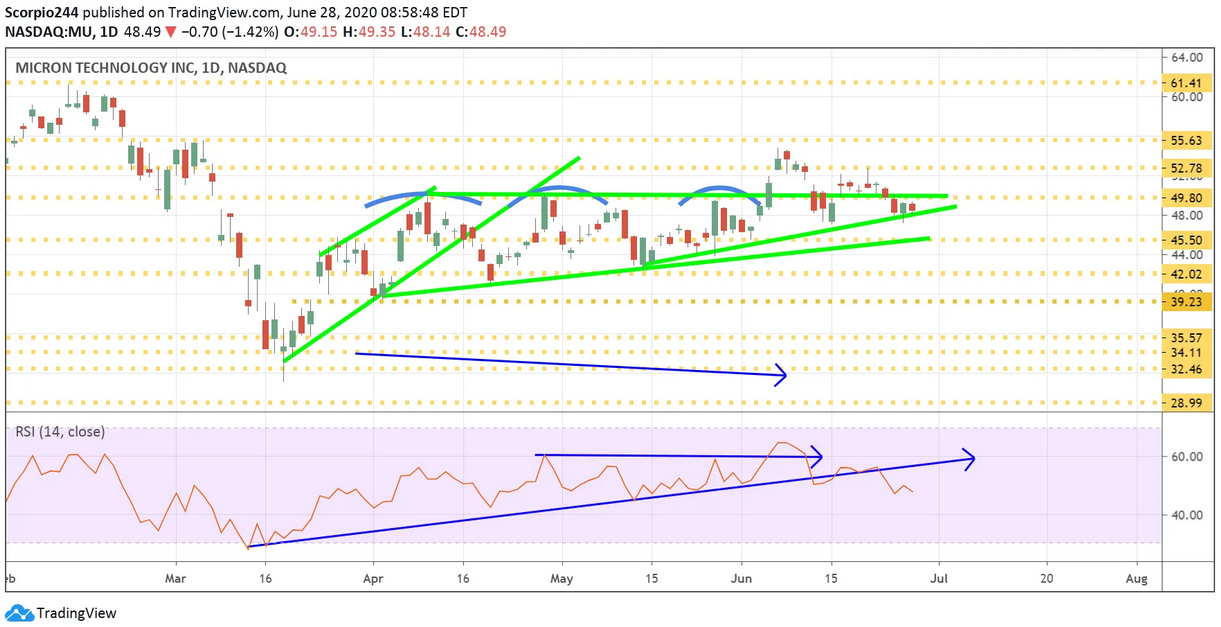This screenshot has height=627, width=1221.
Task: Click the Apr label on the time axis
Action: [373, 578]
